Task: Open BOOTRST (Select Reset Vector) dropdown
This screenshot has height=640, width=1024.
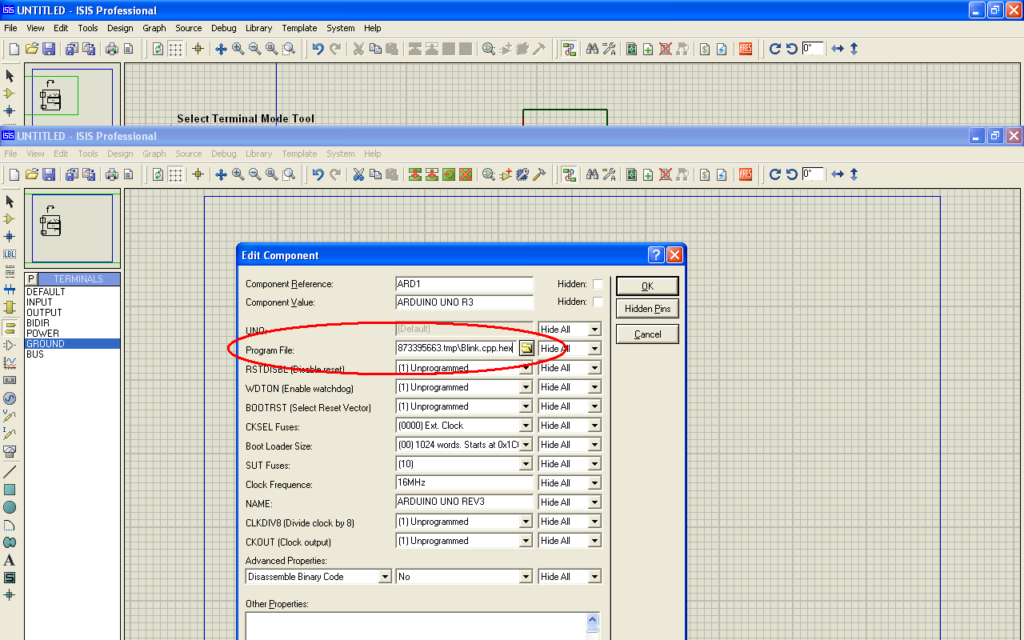Action: pyautogui.click(x=526, y=407)
